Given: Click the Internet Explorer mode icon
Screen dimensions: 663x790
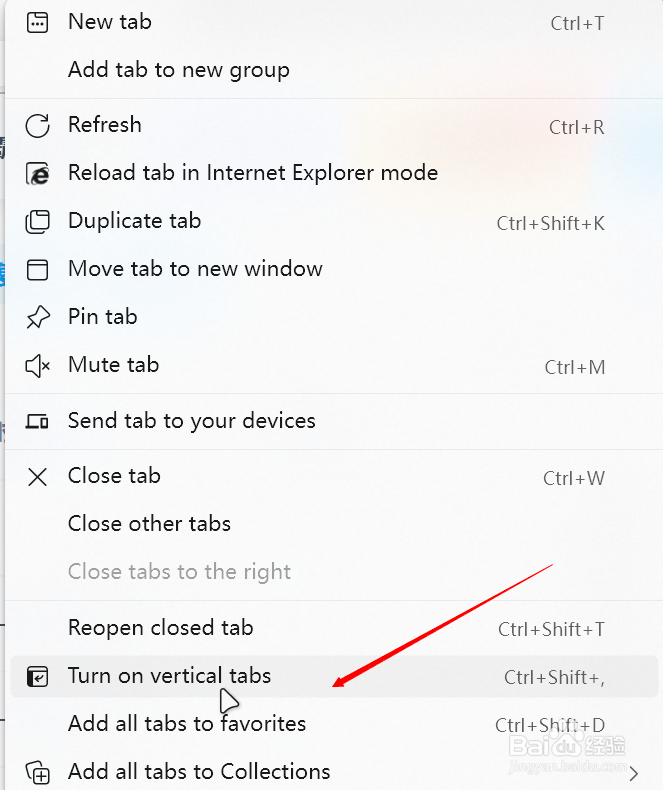Looking at the screenshot, I should (37, 174).
